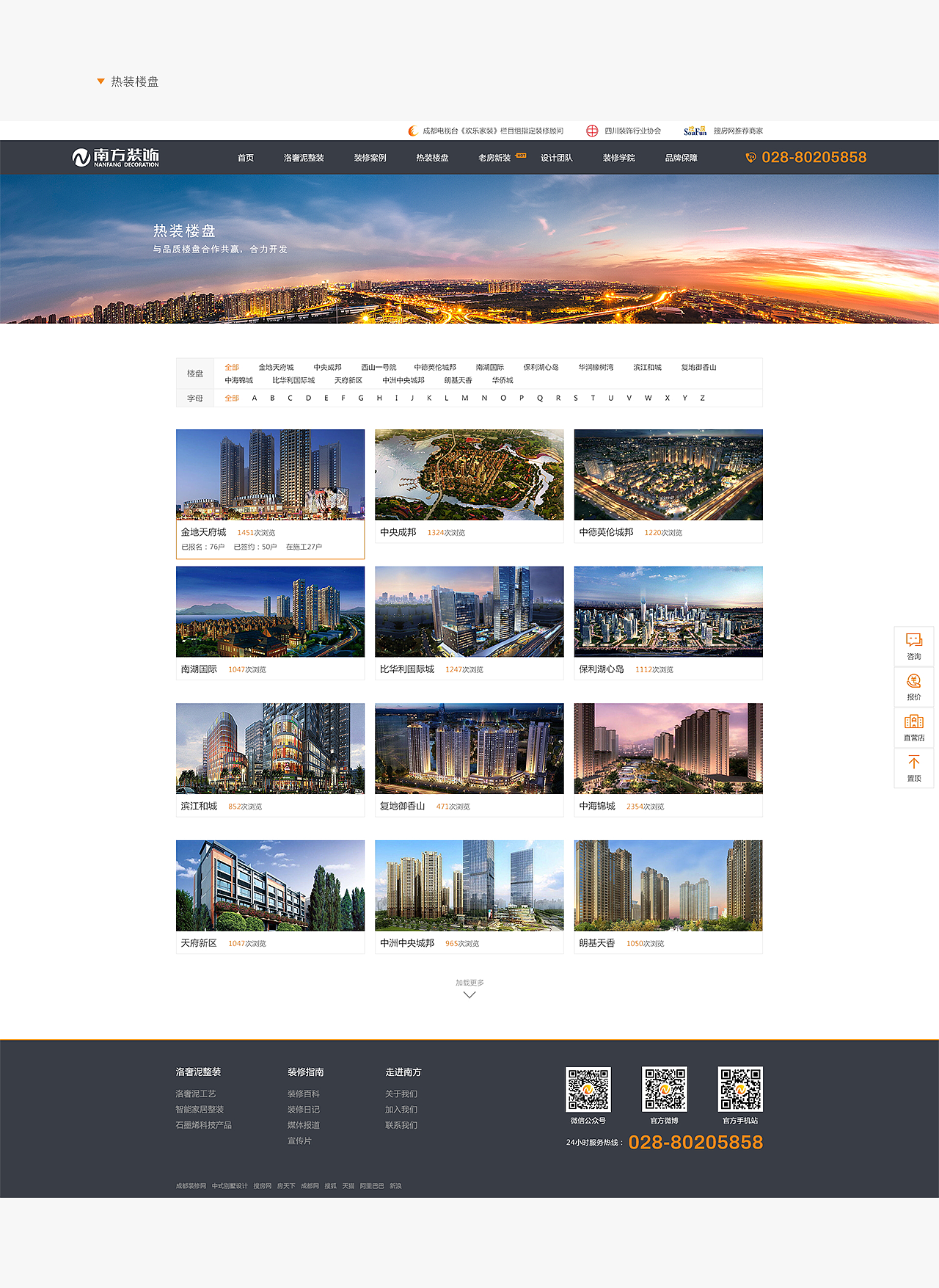Expand more listings with 加载更多 chevron
The image size is (939, 1288).
pos(469,995)
